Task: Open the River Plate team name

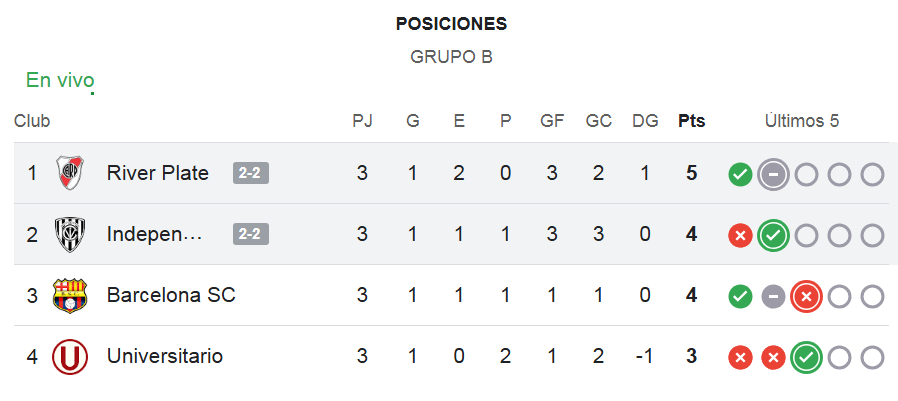Action: pyautogui.click(x=157, y=173)
